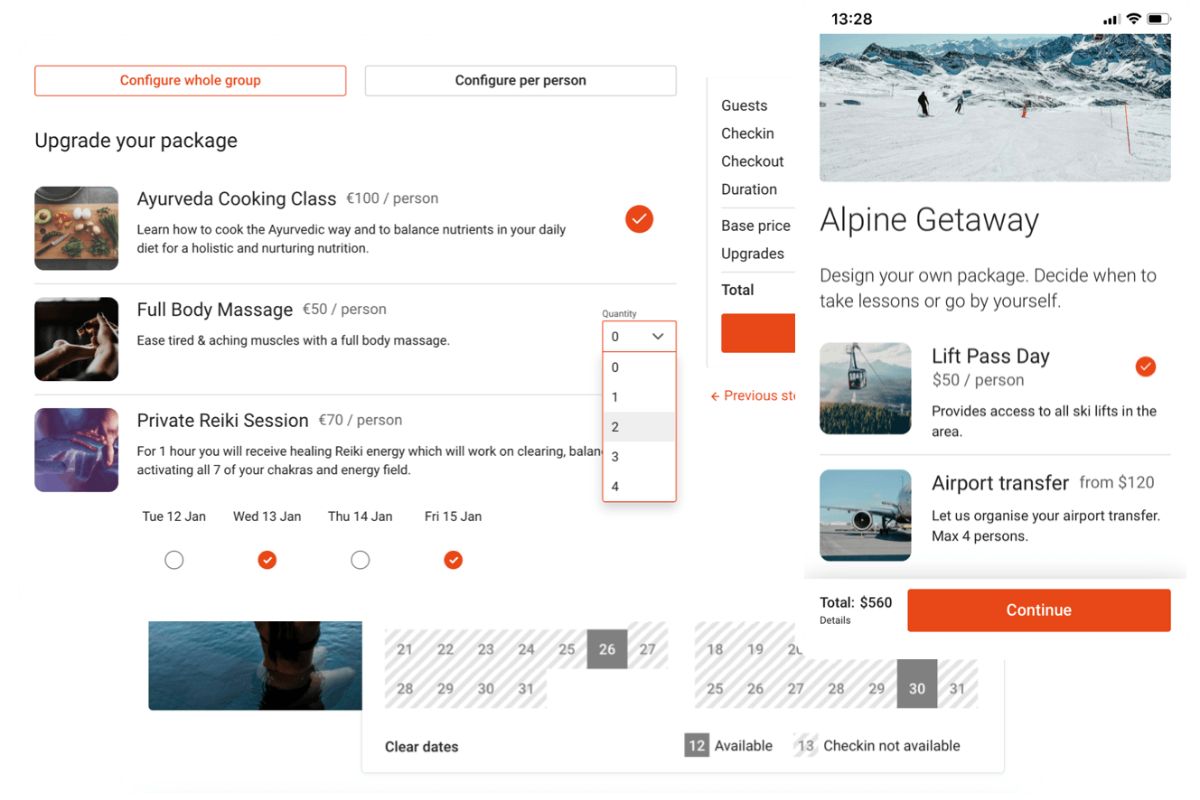Image resolution: width=1200 pixels, height=800 pixels.
Task: Open the Airport transfer airplane image
Action: click(x=865, y=515)
